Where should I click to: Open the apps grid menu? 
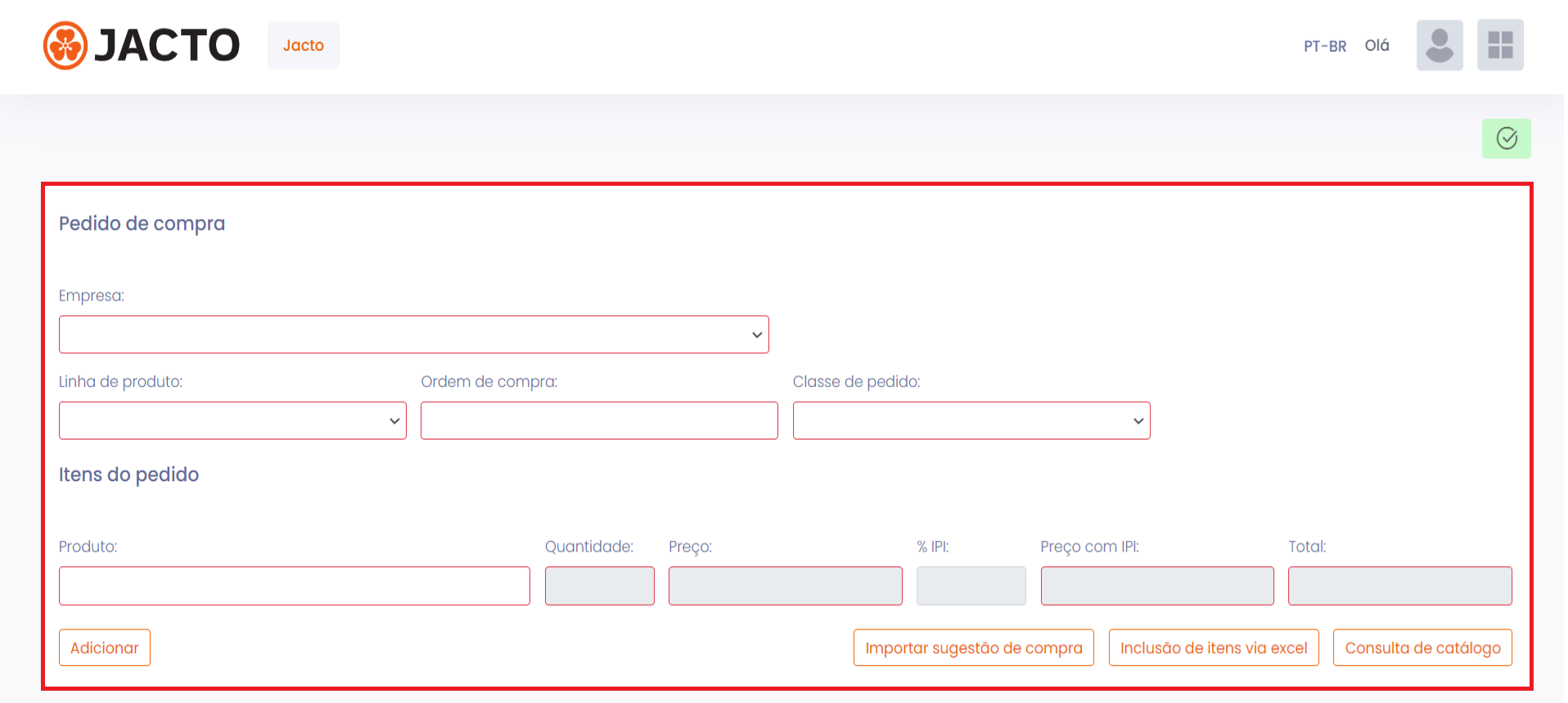tap(1500, 45)
